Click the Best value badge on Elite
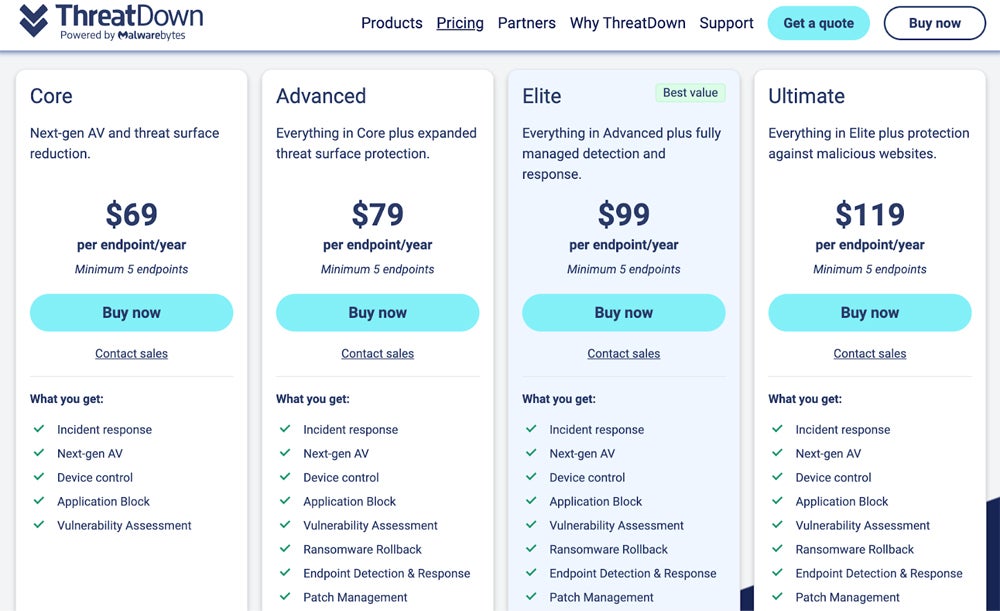Viewport: 1000px width, 611px height. click(x=690, y=92)
